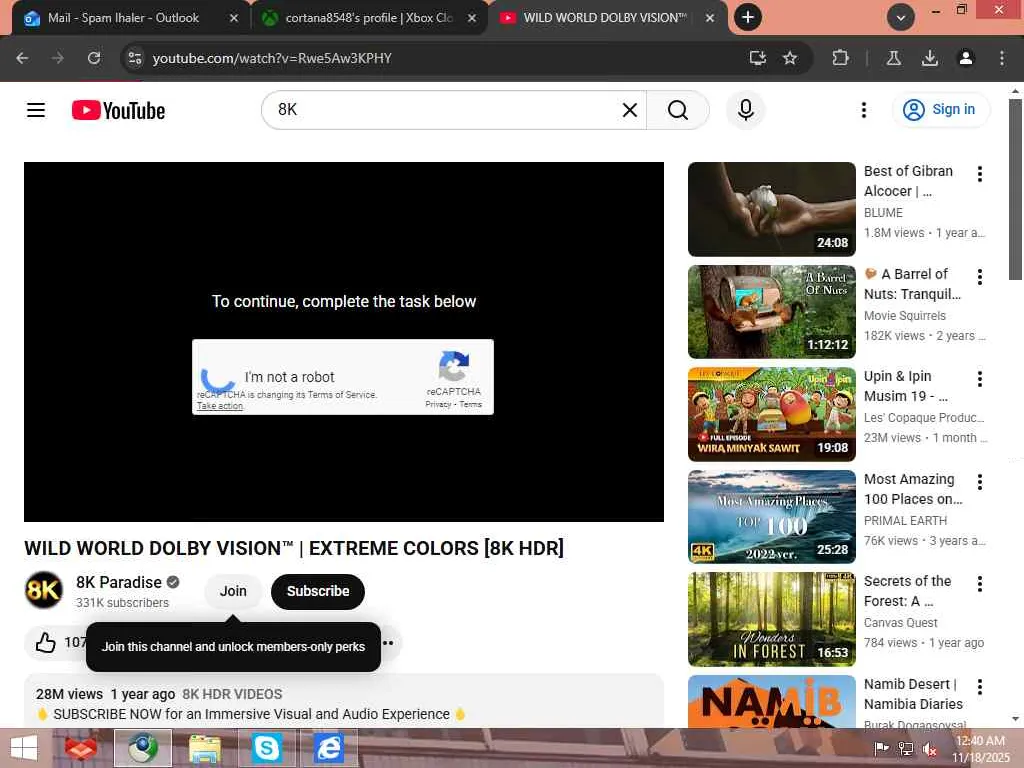Subscribe to 8K Paradise

click(318, 591)
